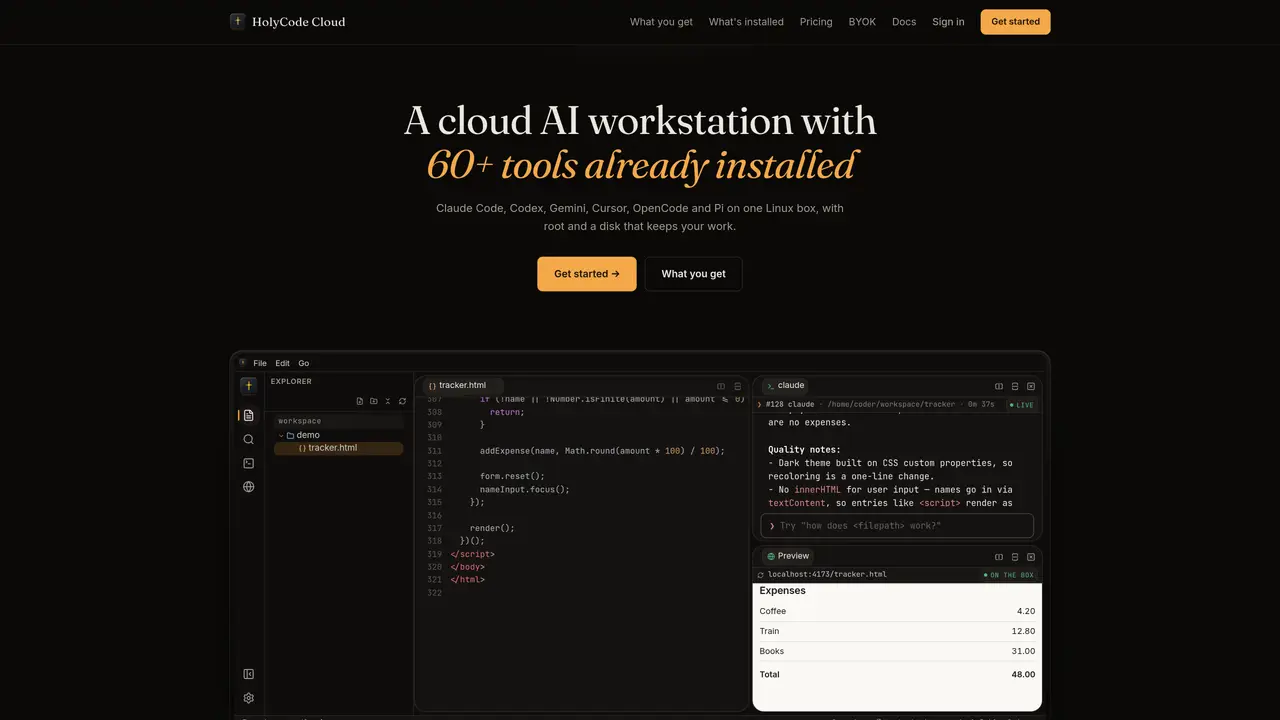Open the Explorer files icon in activity bar
This screenshot has height=720, width=1280.
[248, 415]
